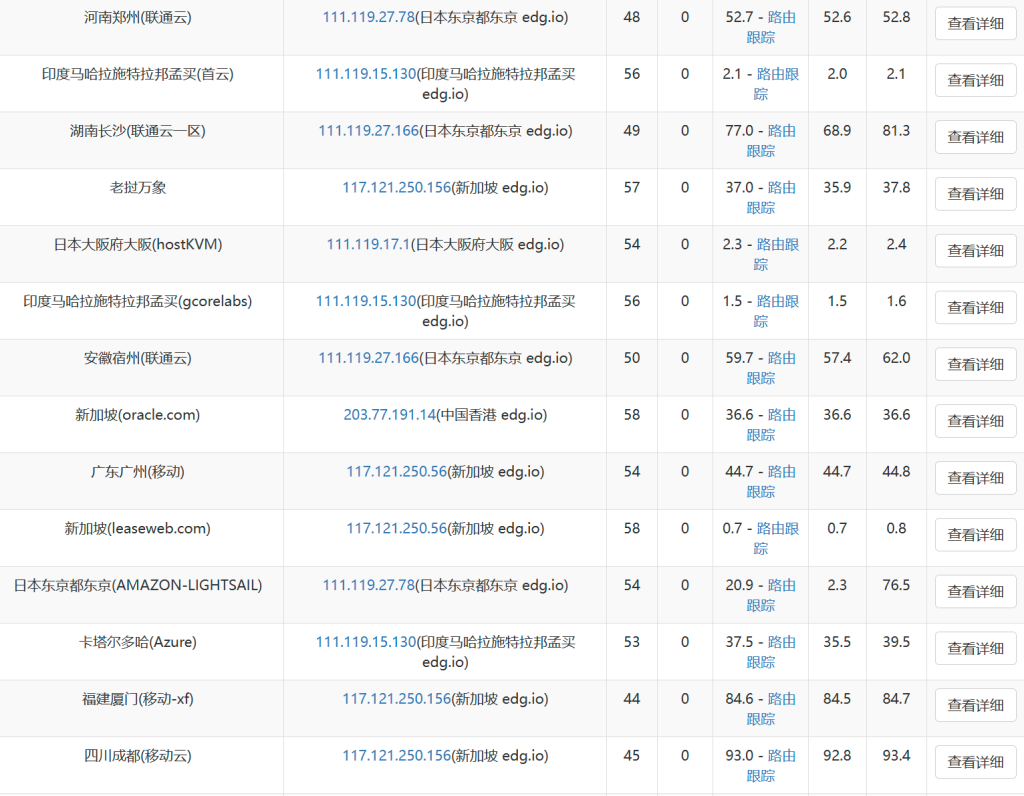Open 路由跟踪 for 日本大阪府大阪(hostKVM)
The height and width of the screenshot is (796, 1024).
[777, 245]
